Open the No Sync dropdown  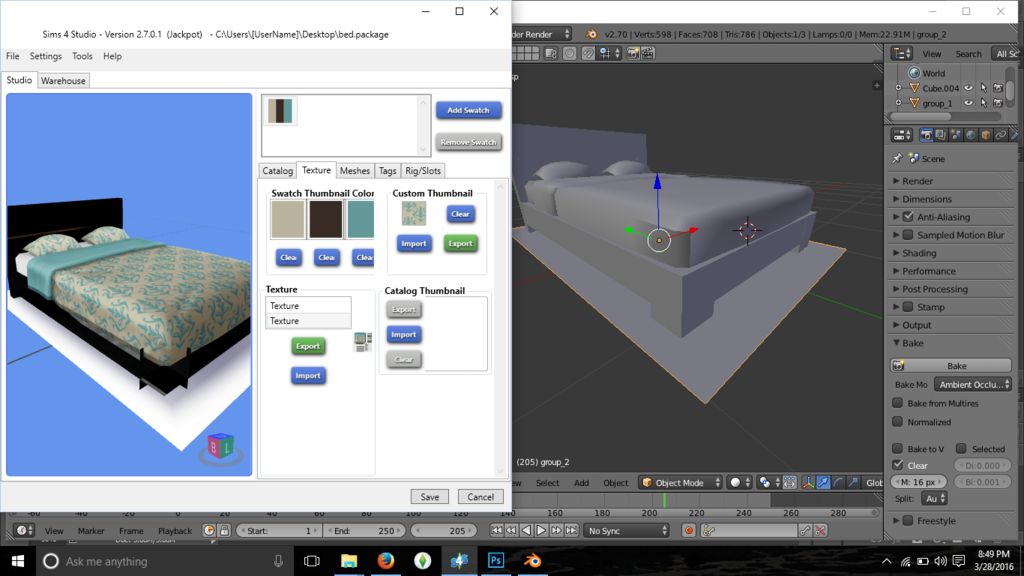point(627,531)
